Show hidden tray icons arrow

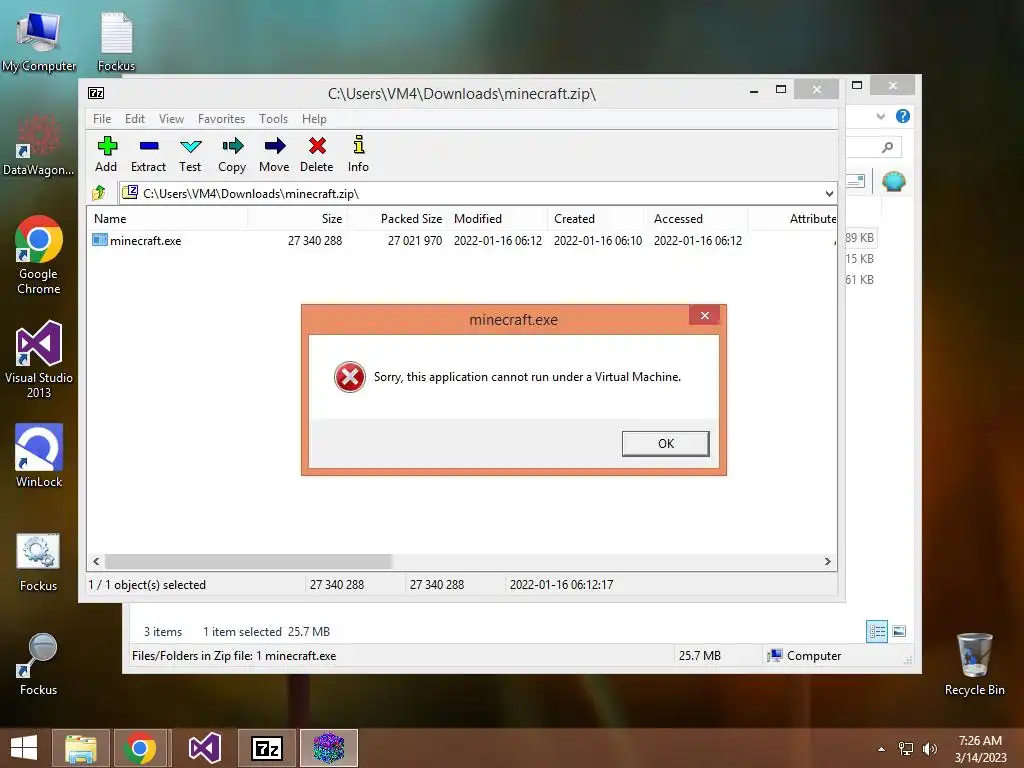click(x=882, y=749)
